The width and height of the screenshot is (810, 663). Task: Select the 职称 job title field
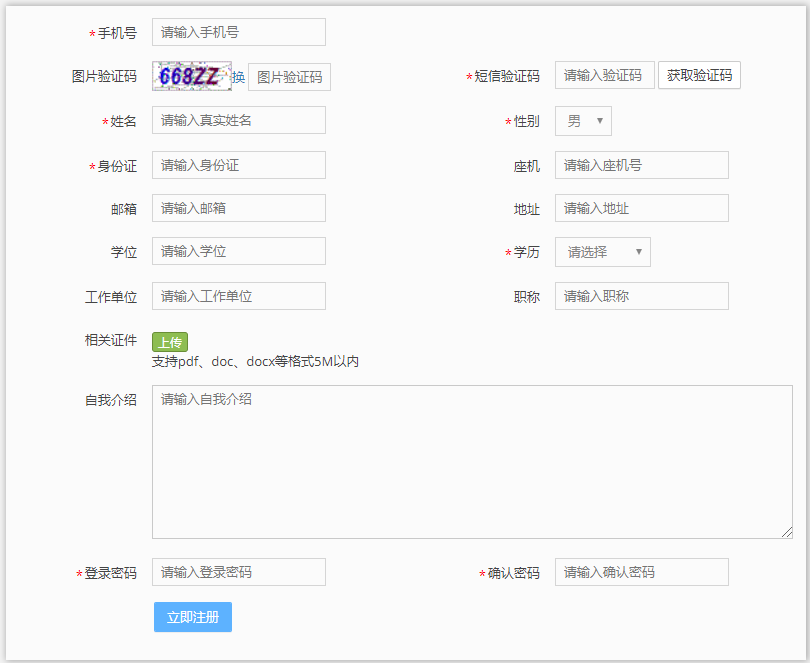point(641,296)
